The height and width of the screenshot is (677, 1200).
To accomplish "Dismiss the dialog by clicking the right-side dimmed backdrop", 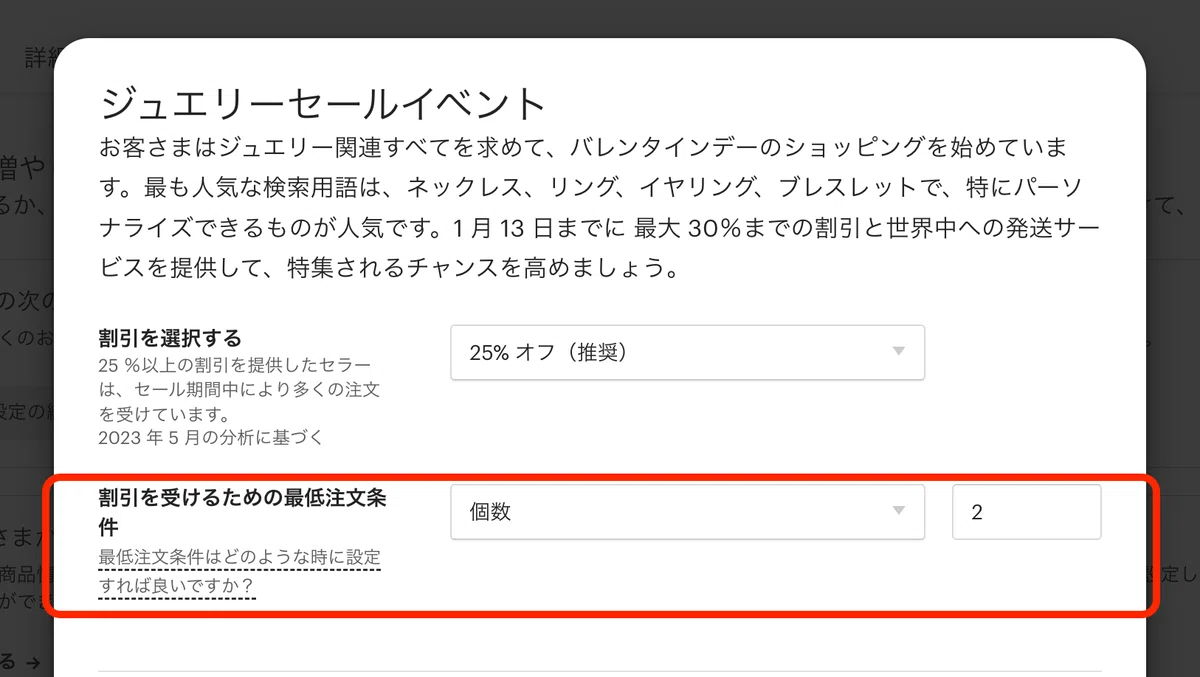I will (x=1173, y=350).
